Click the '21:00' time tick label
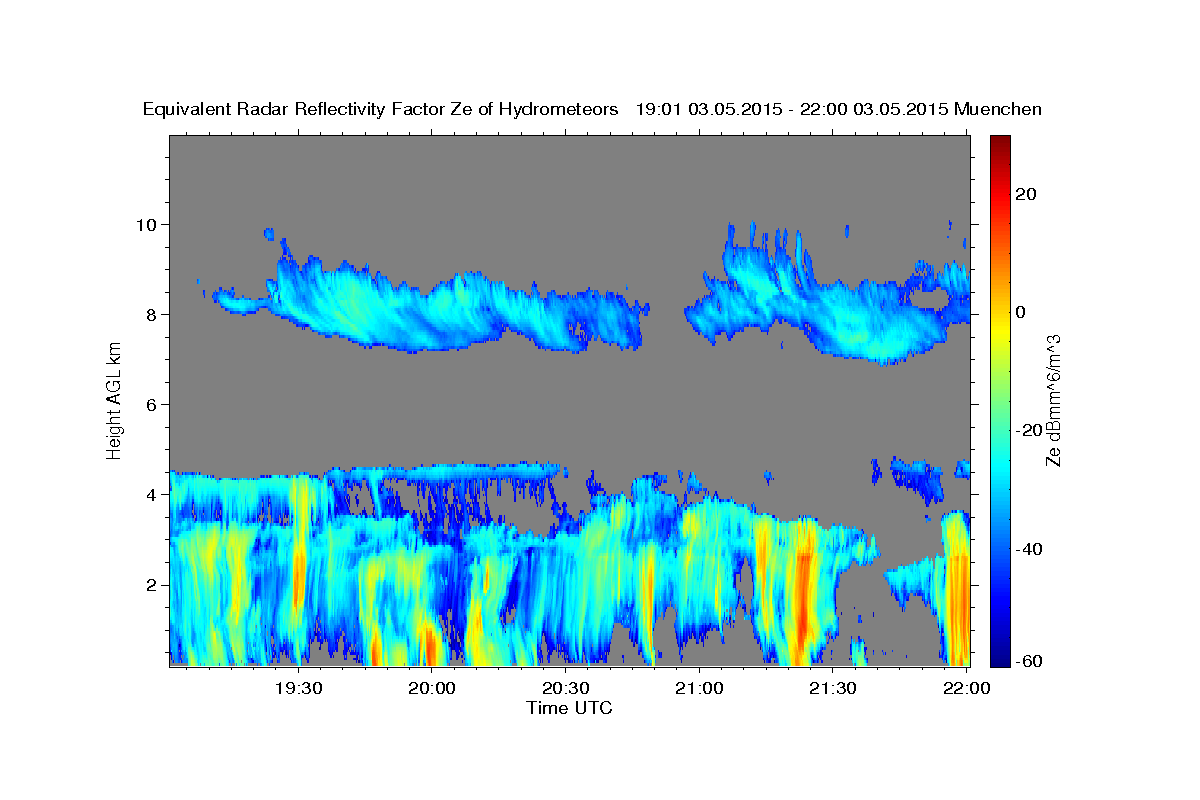 pyautogui.click(x=699, y=688)
